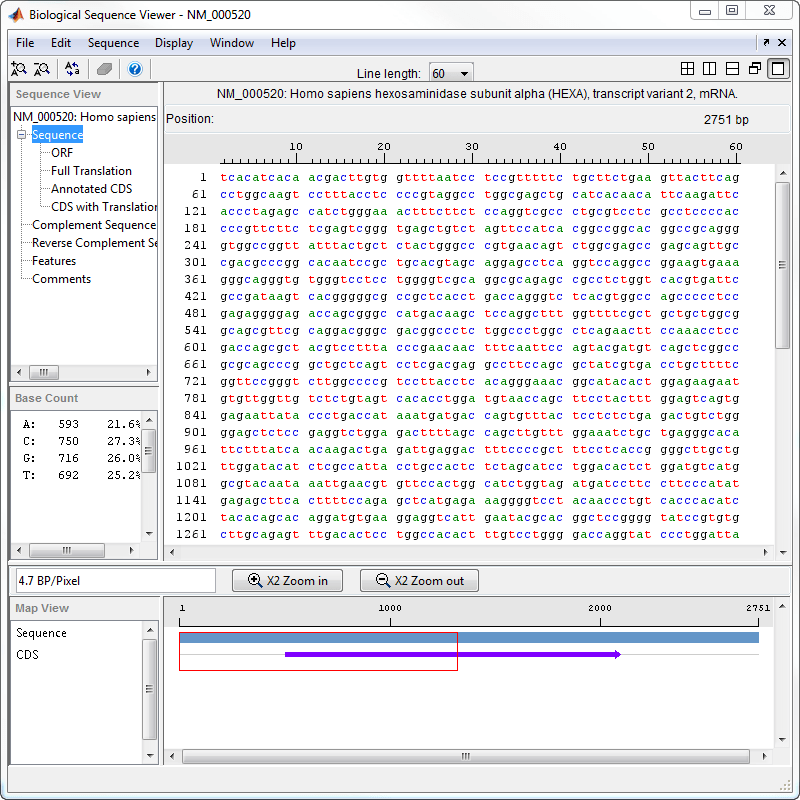Image resolution: width=800 pixels, height=800 pixels.
Task: Click the A-to-a case conversion toolbar icon
Action: (72, 69)
